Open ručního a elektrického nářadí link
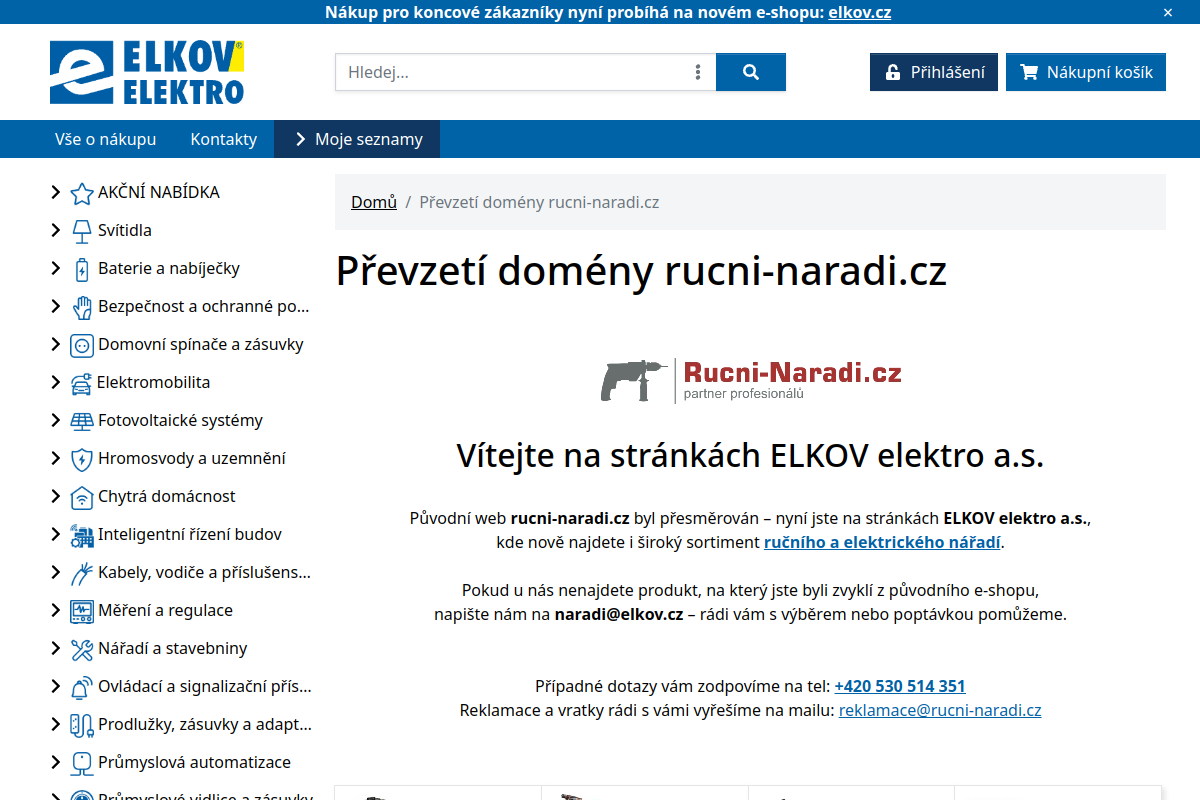This screenshot has height=800, width=1200. (882, 542)
